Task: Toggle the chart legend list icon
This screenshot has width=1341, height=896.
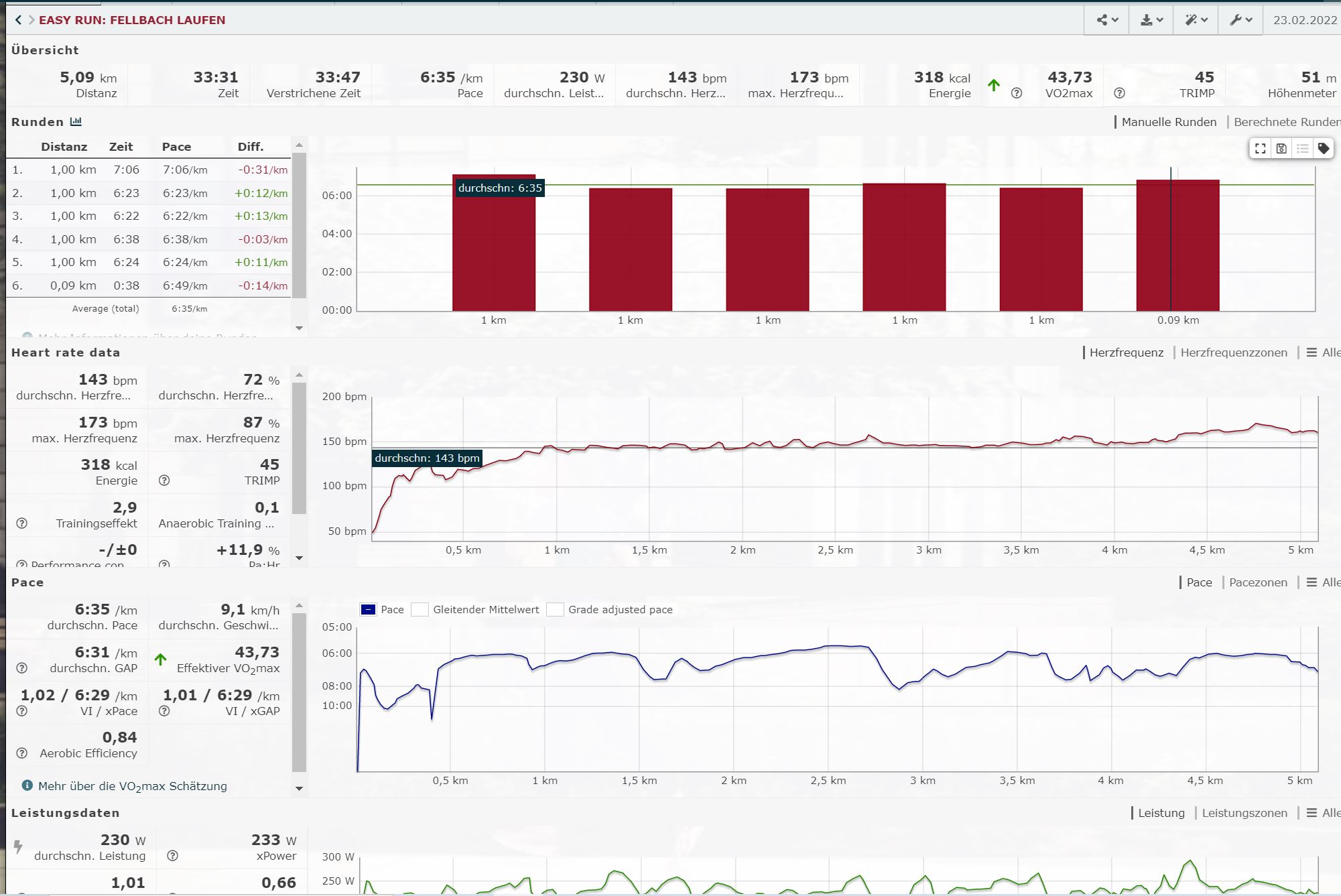Action: click(x=1302, y=149)
